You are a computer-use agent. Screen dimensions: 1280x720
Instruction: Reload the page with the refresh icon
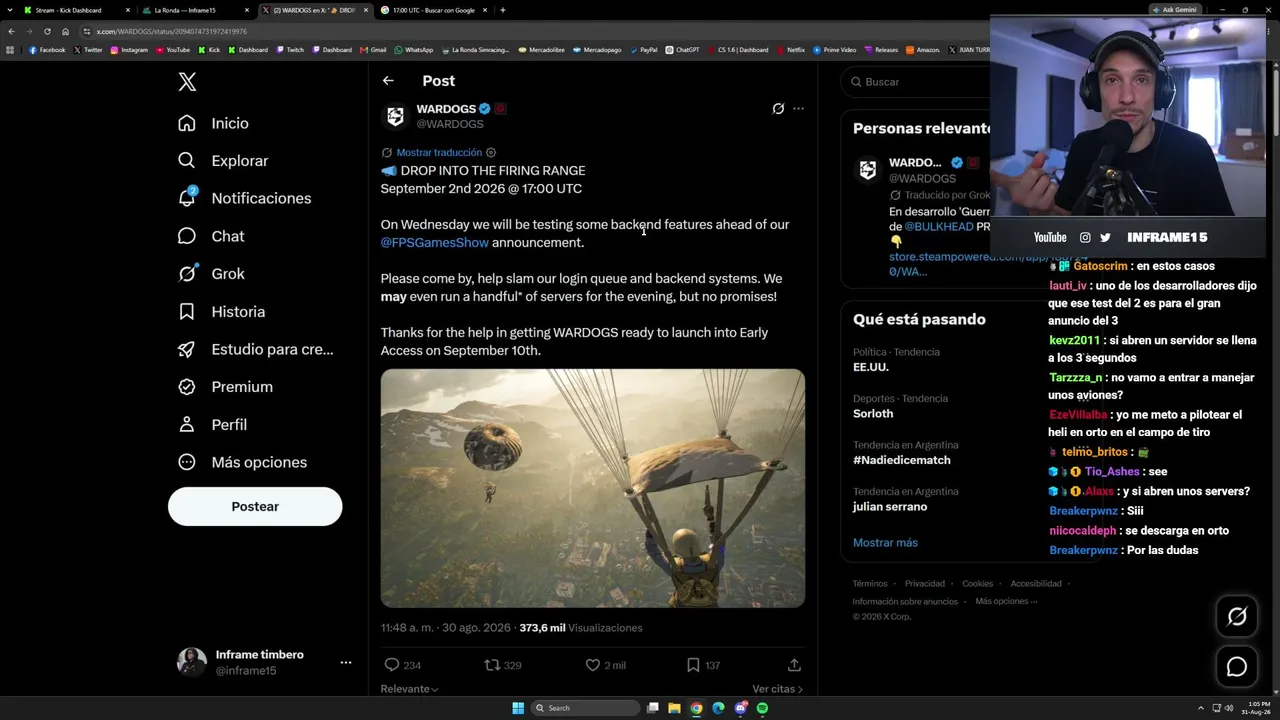(x=47, y=31)
